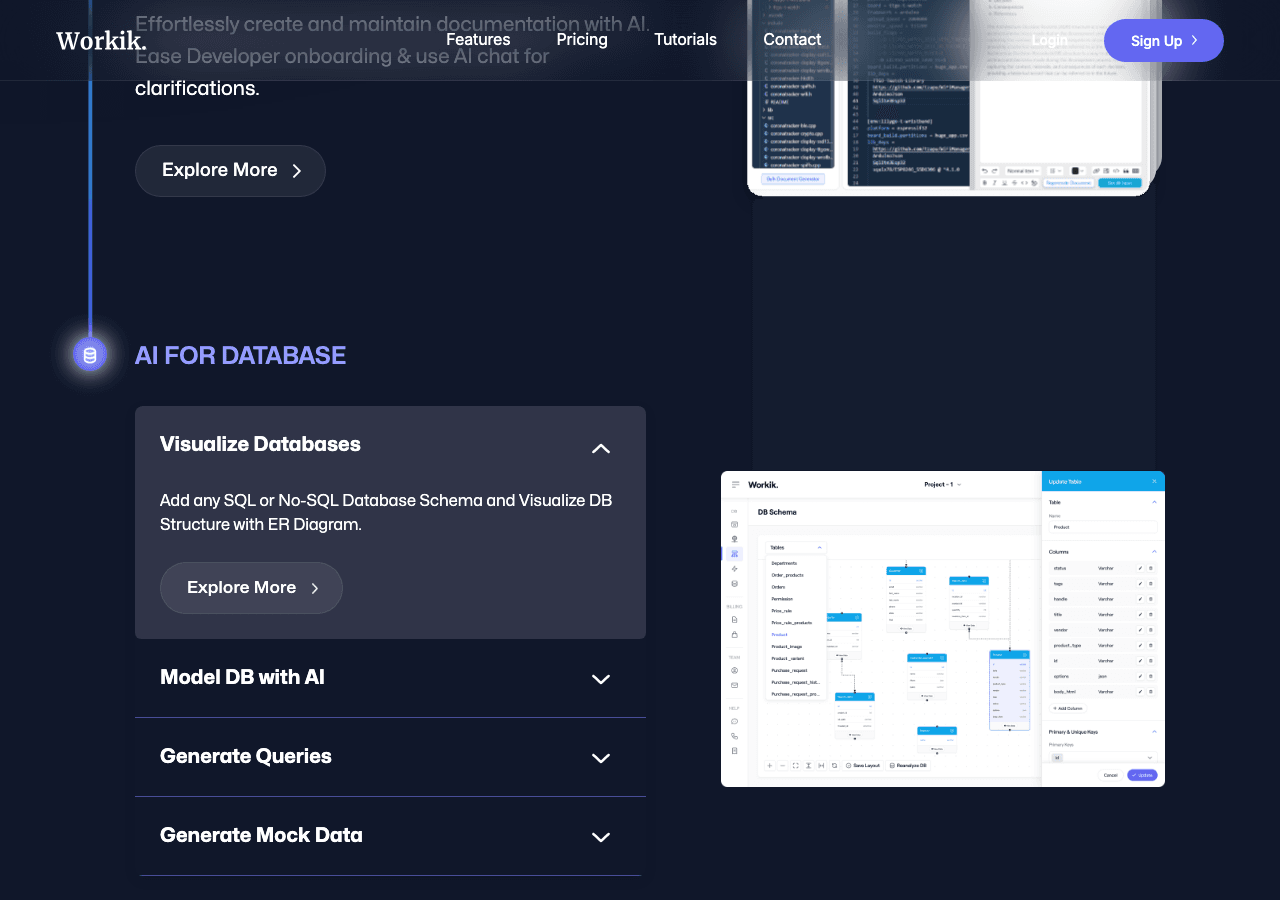The height and width of the screenshot is (900, 1280).
Task: Click the database icon beside AI FOR DATABASE
Action: pos(90,354)
